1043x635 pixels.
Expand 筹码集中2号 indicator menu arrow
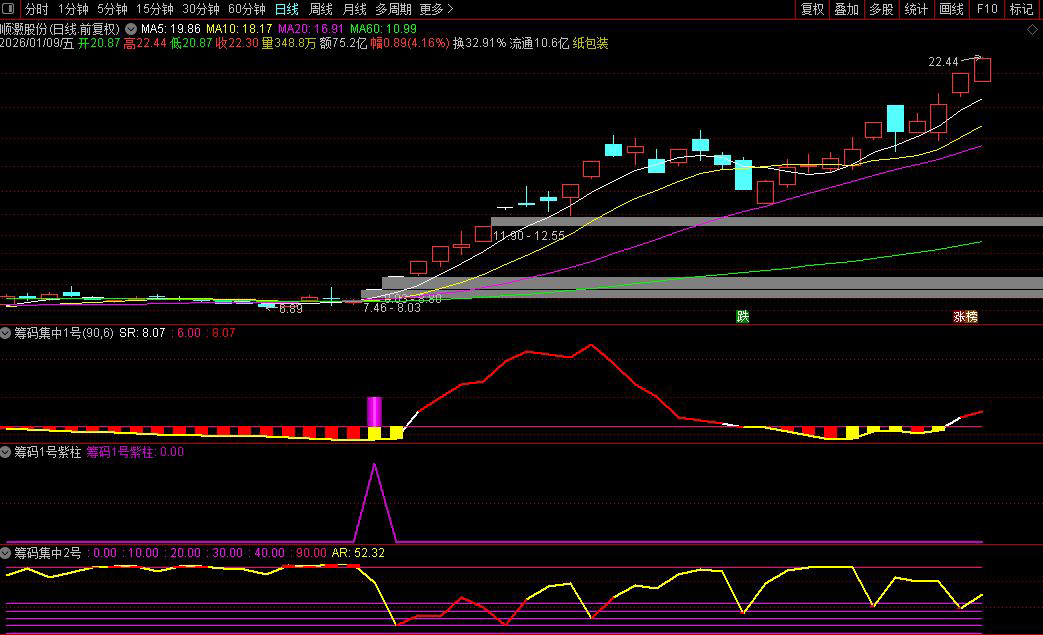tap(7, 552)
